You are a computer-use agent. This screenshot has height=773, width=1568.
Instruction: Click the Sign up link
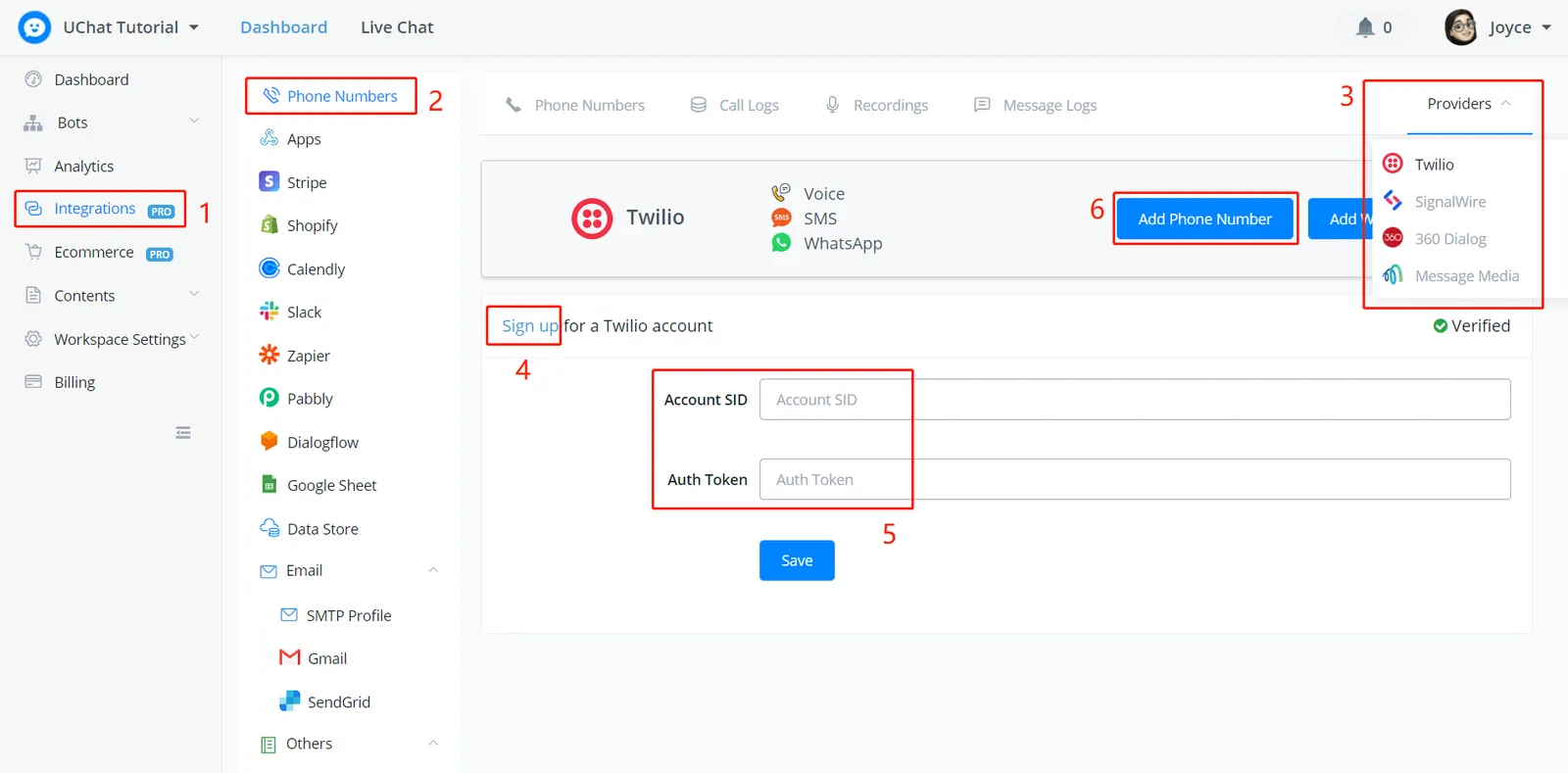point(530,326)
